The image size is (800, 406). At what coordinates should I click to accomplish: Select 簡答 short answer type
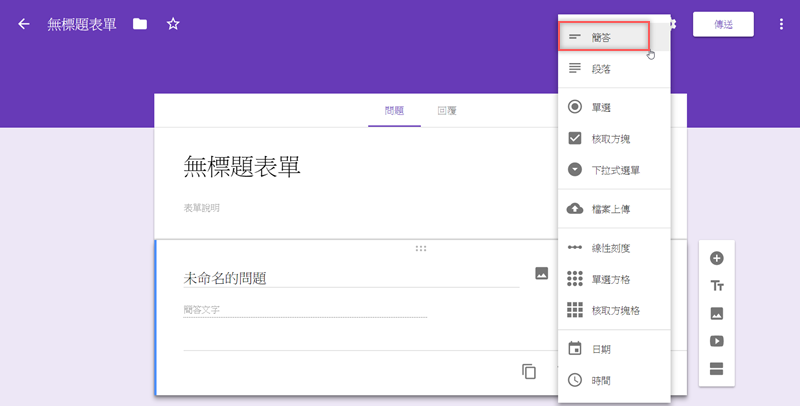(x=603, y=36)
